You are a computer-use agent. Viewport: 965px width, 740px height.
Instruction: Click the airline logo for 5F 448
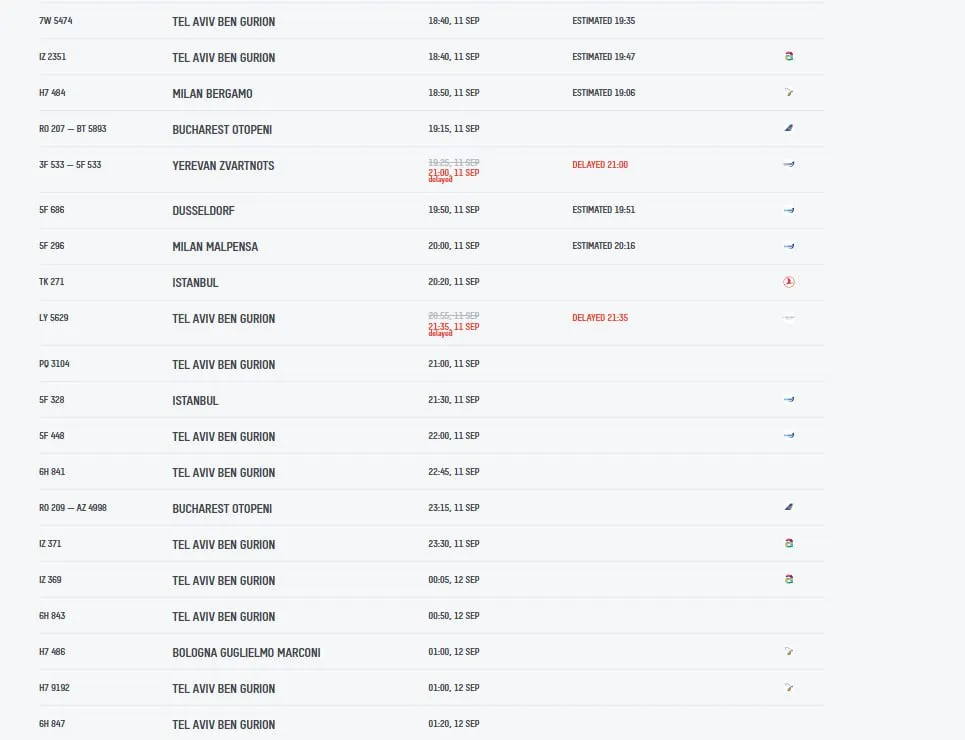pyautogui.click(x=789, y=435)
